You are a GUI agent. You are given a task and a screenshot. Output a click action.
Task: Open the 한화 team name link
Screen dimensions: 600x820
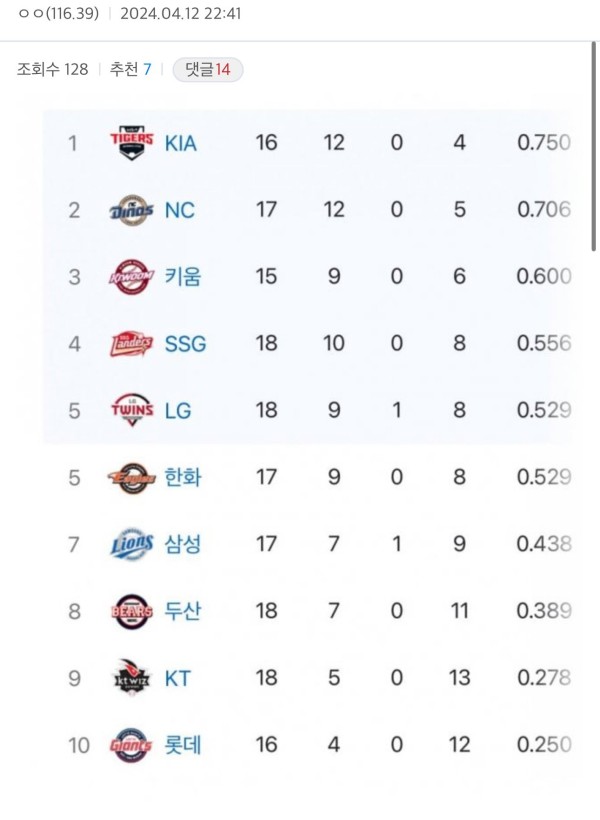click(x=183, y=477)
